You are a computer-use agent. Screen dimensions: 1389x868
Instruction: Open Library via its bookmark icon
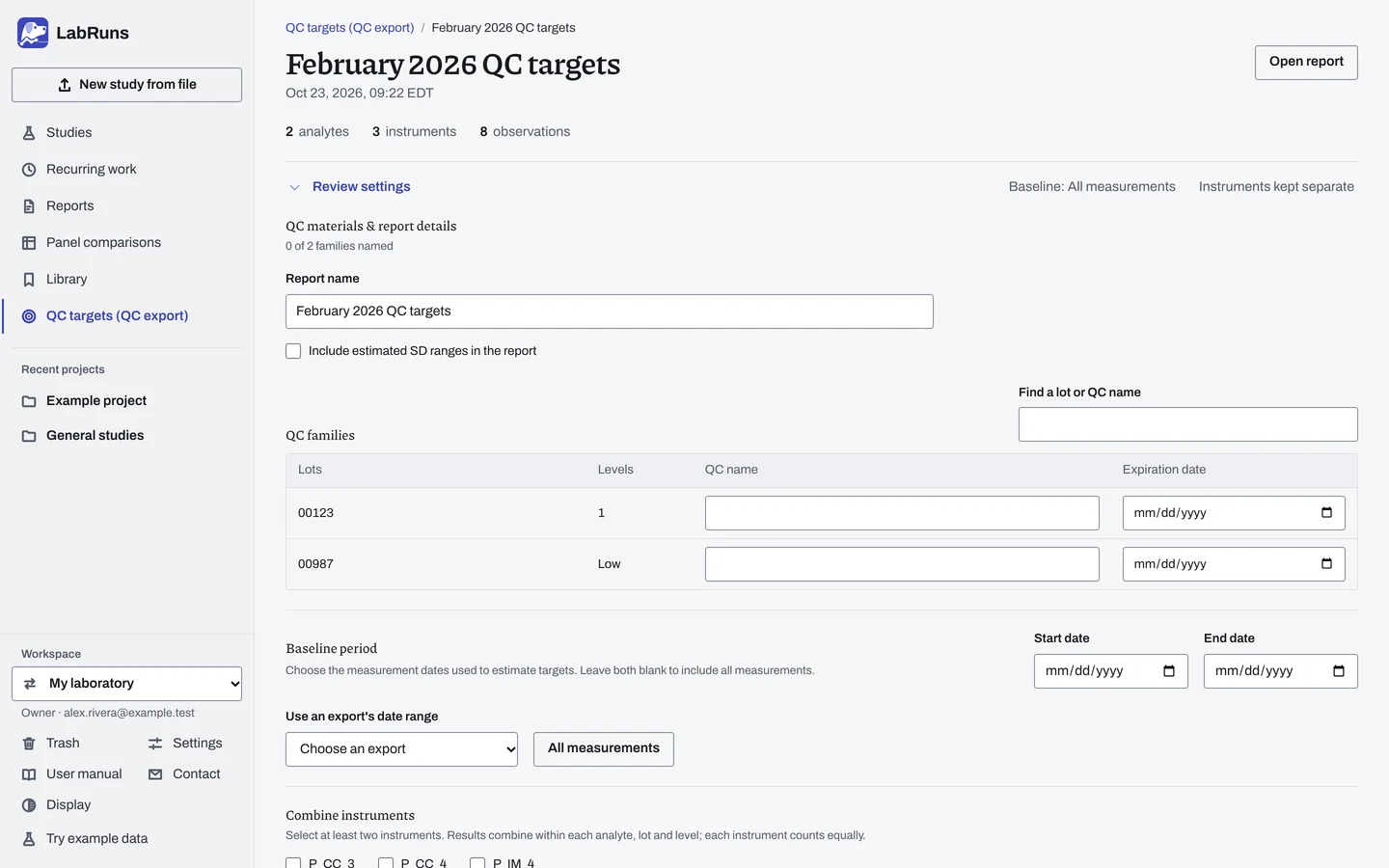(29, 280)
